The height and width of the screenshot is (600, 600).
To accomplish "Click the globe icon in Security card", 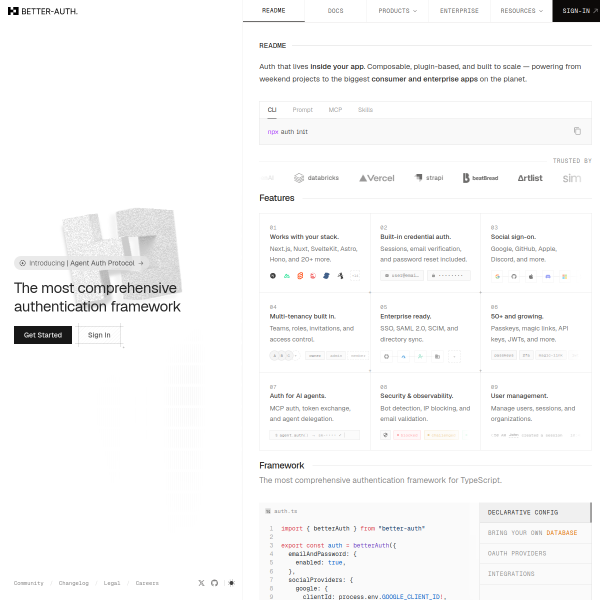I will tap(385, 435).
